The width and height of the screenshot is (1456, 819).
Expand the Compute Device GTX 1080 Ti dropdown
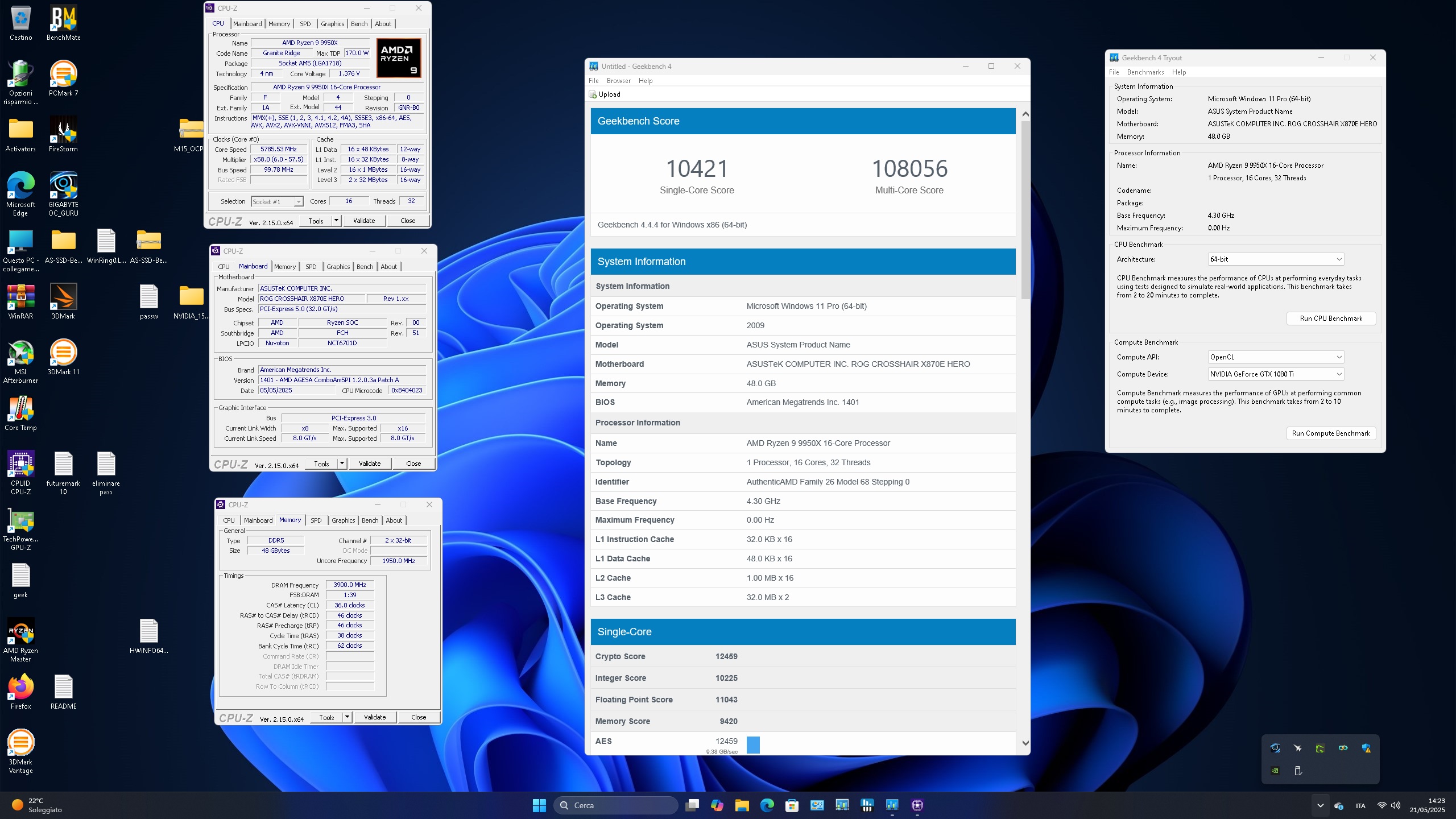(1276, 374)
